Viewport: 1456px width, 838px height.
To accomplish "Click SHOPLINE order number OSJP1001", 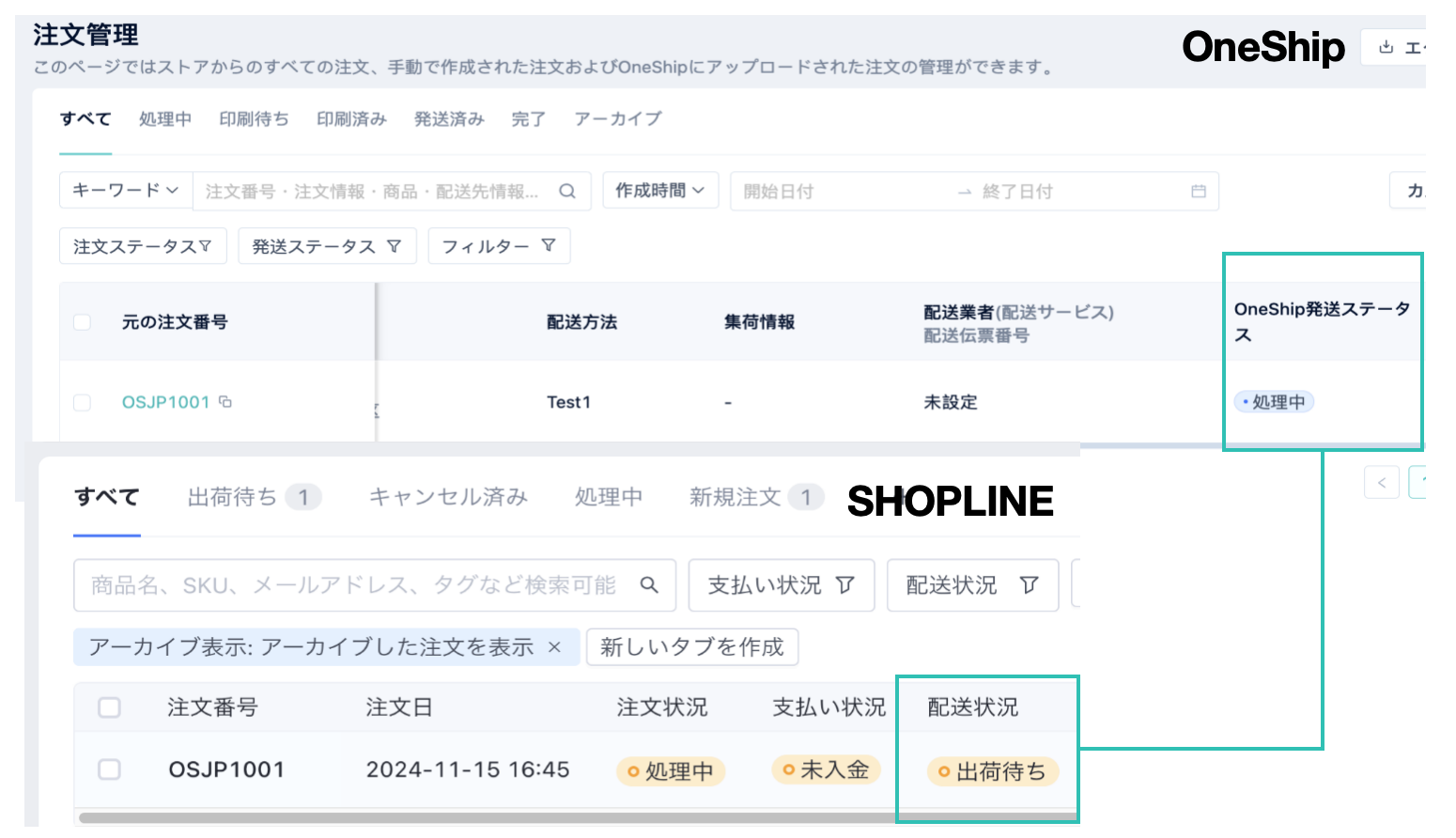I will click(226, 769).
